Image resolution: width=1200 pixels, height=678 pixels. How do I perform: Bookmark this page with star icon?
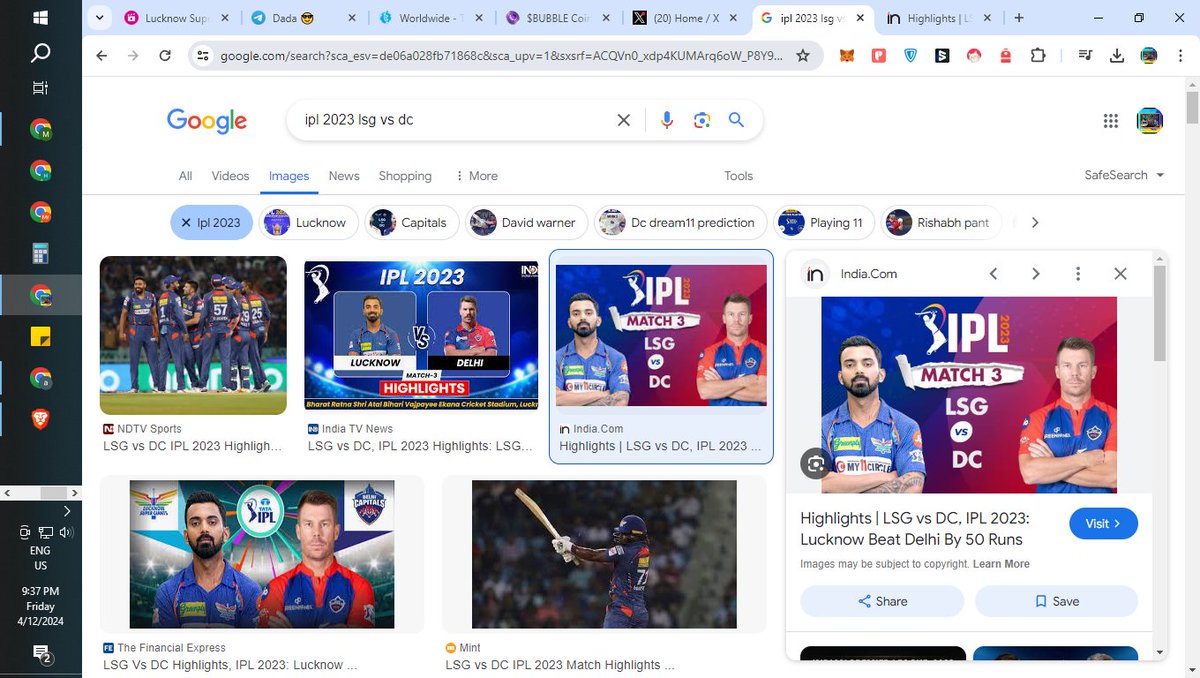tap(802, 56)
